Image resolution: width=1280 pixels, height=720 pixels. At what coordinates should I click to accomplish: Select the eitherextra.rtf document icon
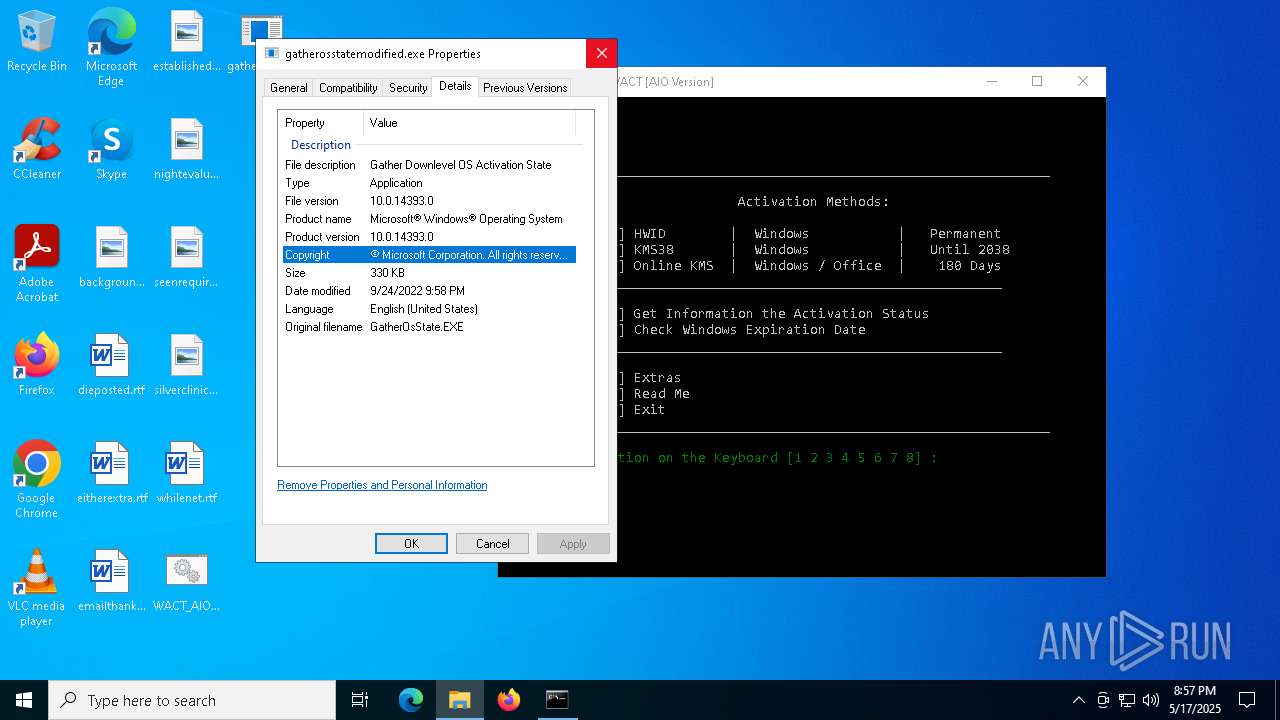click(x=111, y=474)
